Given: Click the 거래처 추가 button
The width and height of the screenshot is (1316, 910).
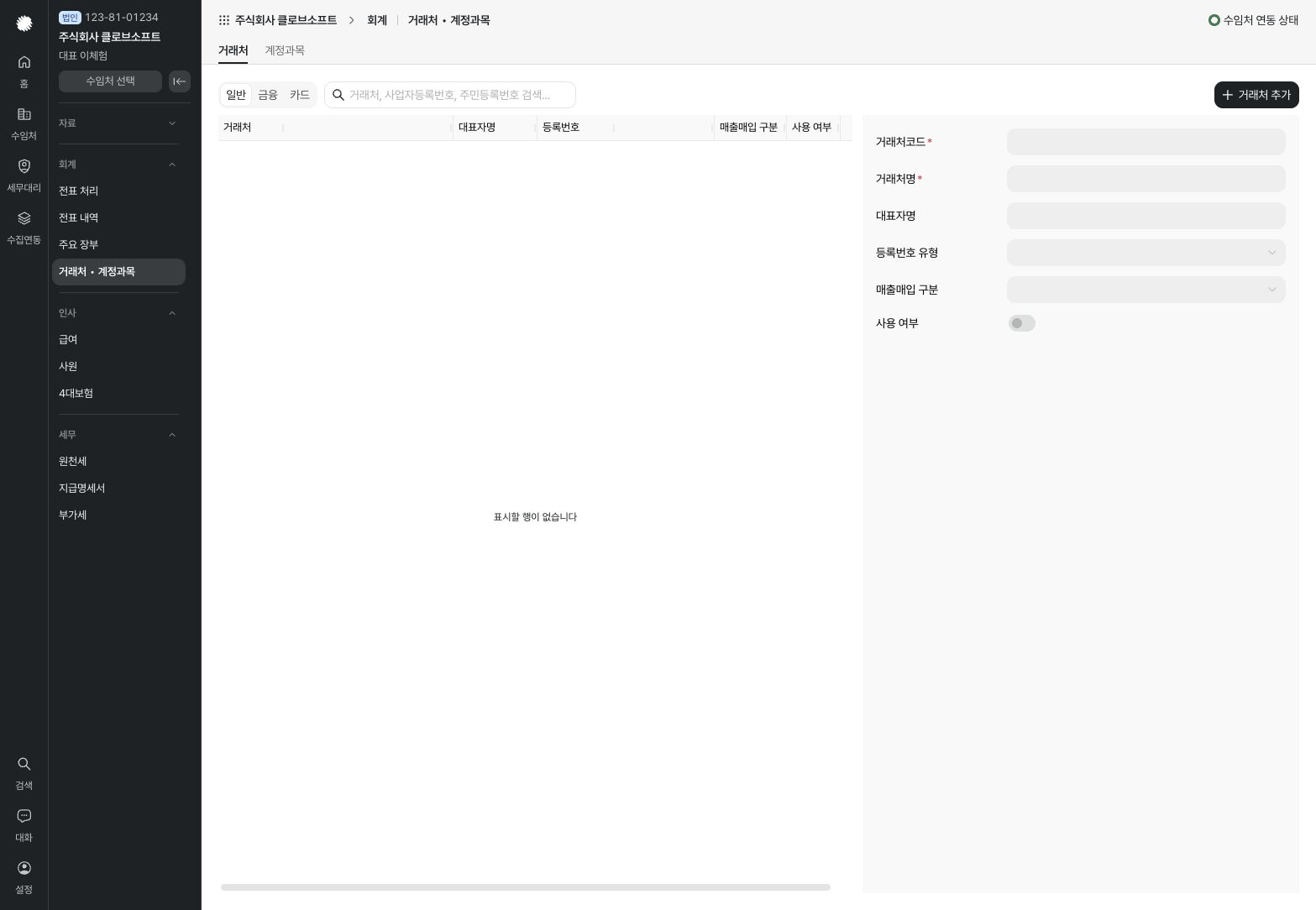Looking at the screenshot, I should (x=1256, y=95).
